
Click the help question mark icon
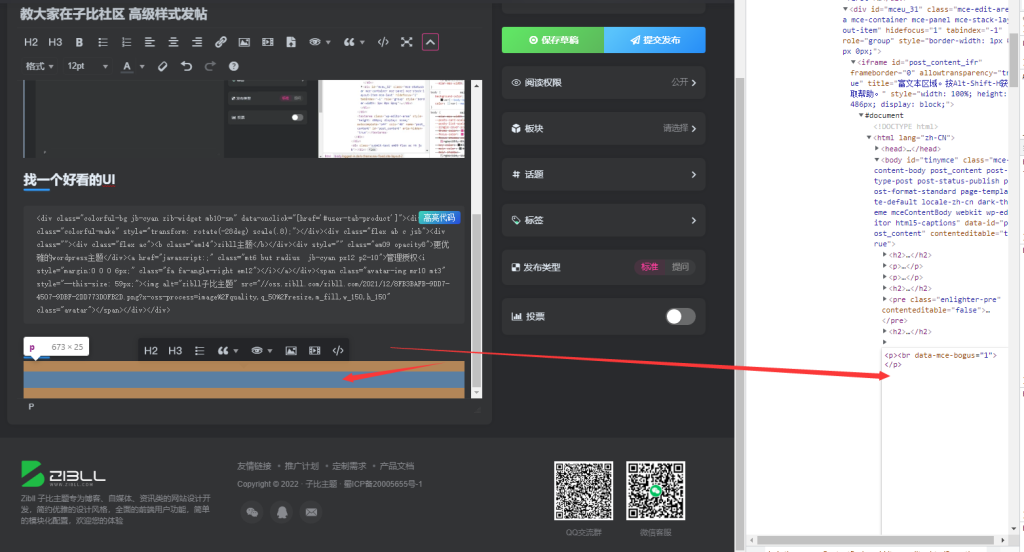(x=234, y=66)
